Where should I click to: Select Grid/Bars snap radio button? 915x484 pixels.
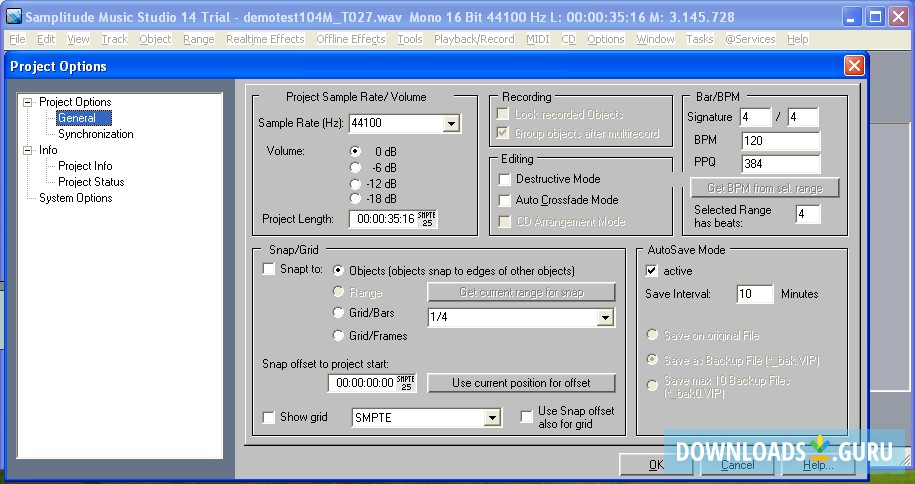(338, 313)
